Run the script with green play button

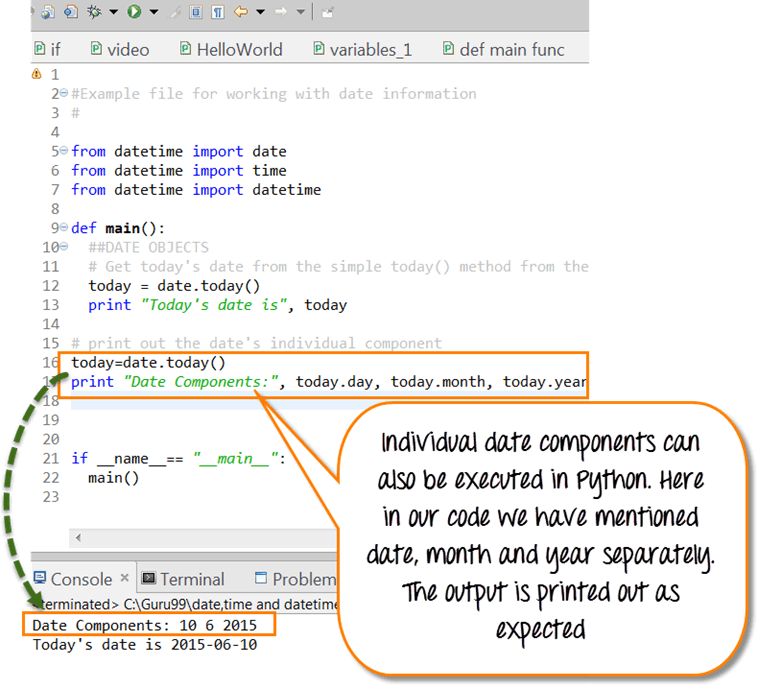(134, 11)
